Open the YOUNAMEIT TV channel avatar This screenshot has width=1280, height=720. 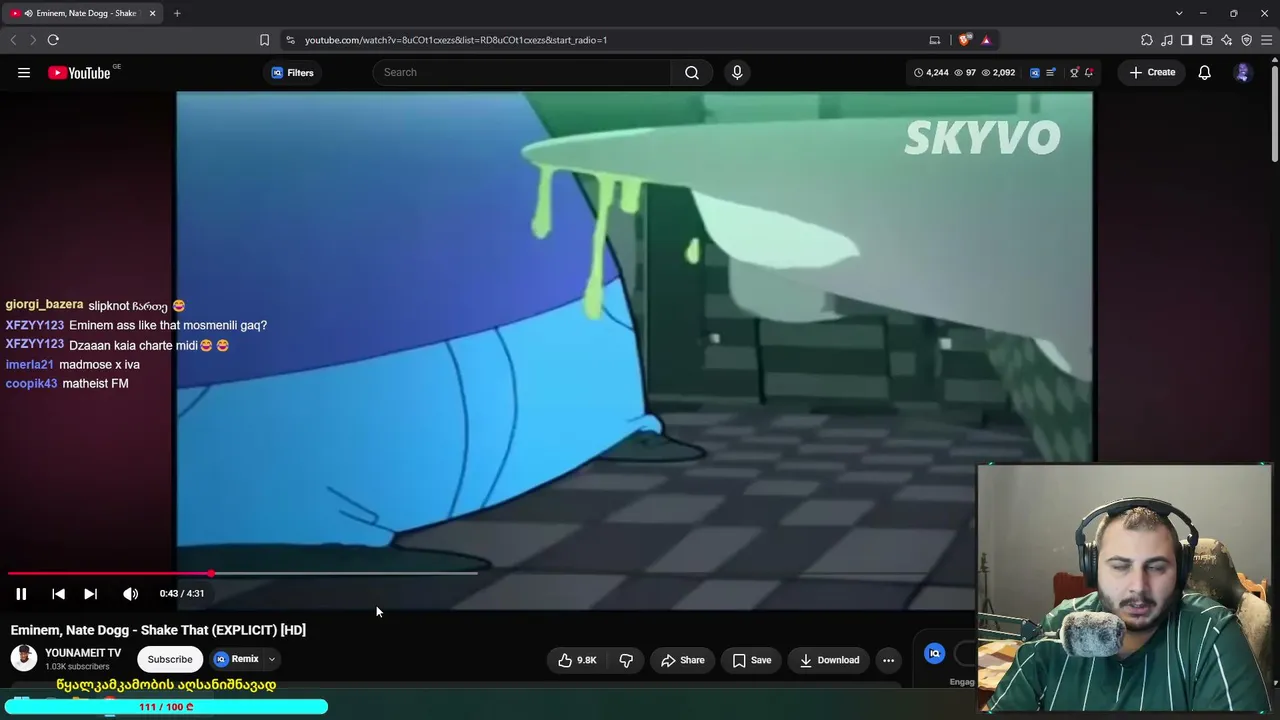(24, 658)
